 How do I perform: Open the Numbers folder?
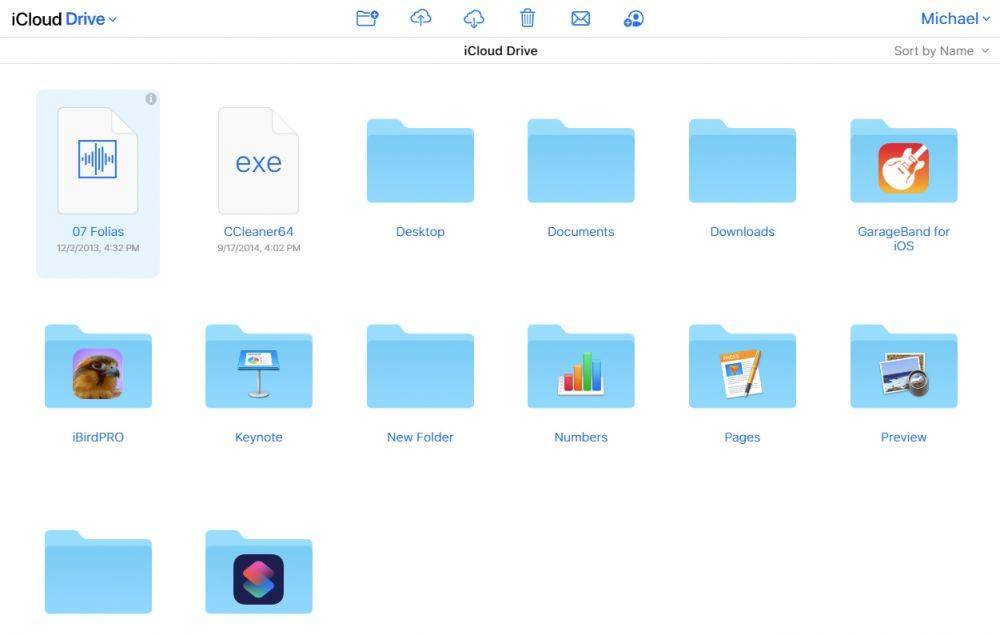point(581,367)
